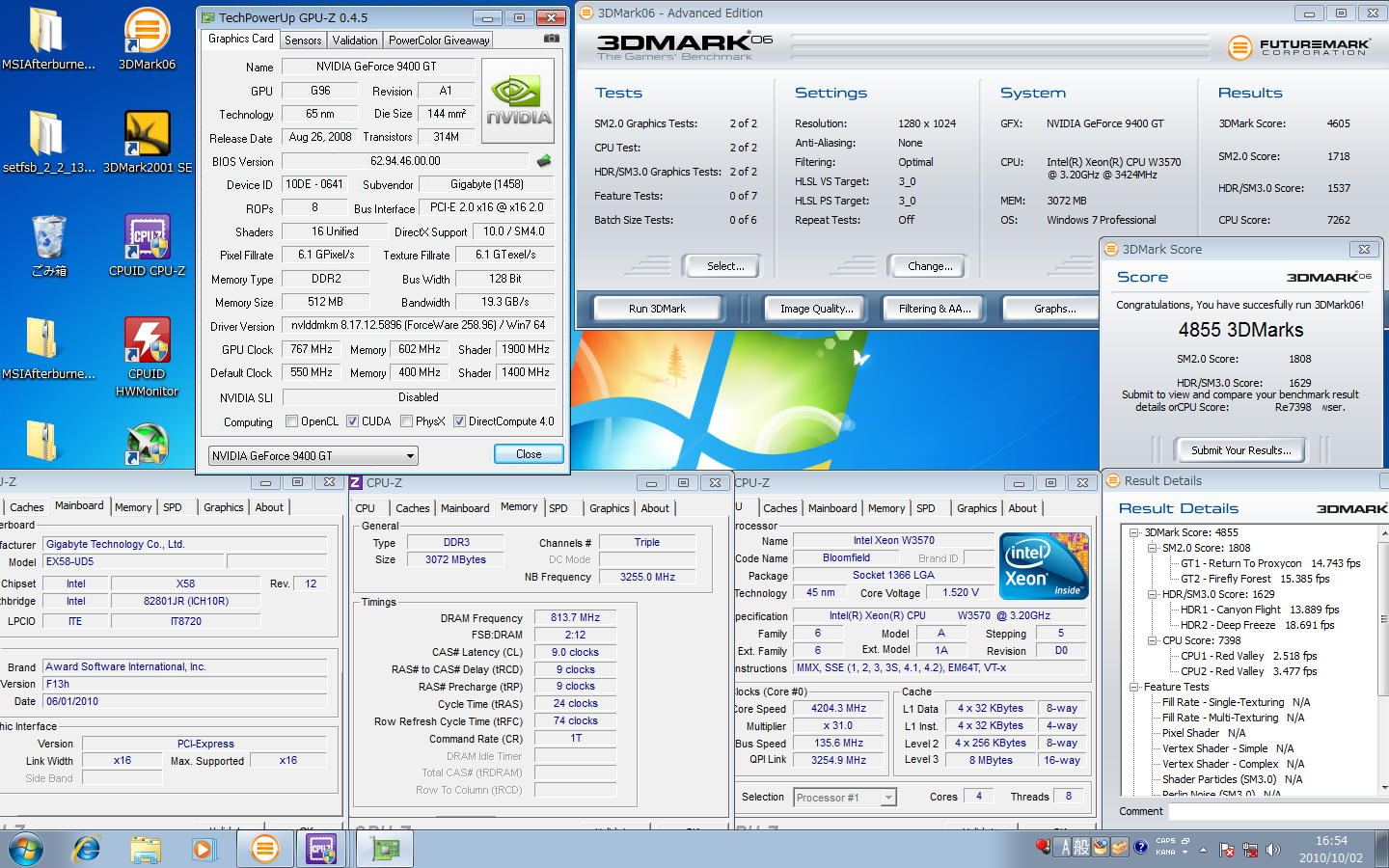Click the taskbar clock showing 16:54

[x=1331, y=850]
